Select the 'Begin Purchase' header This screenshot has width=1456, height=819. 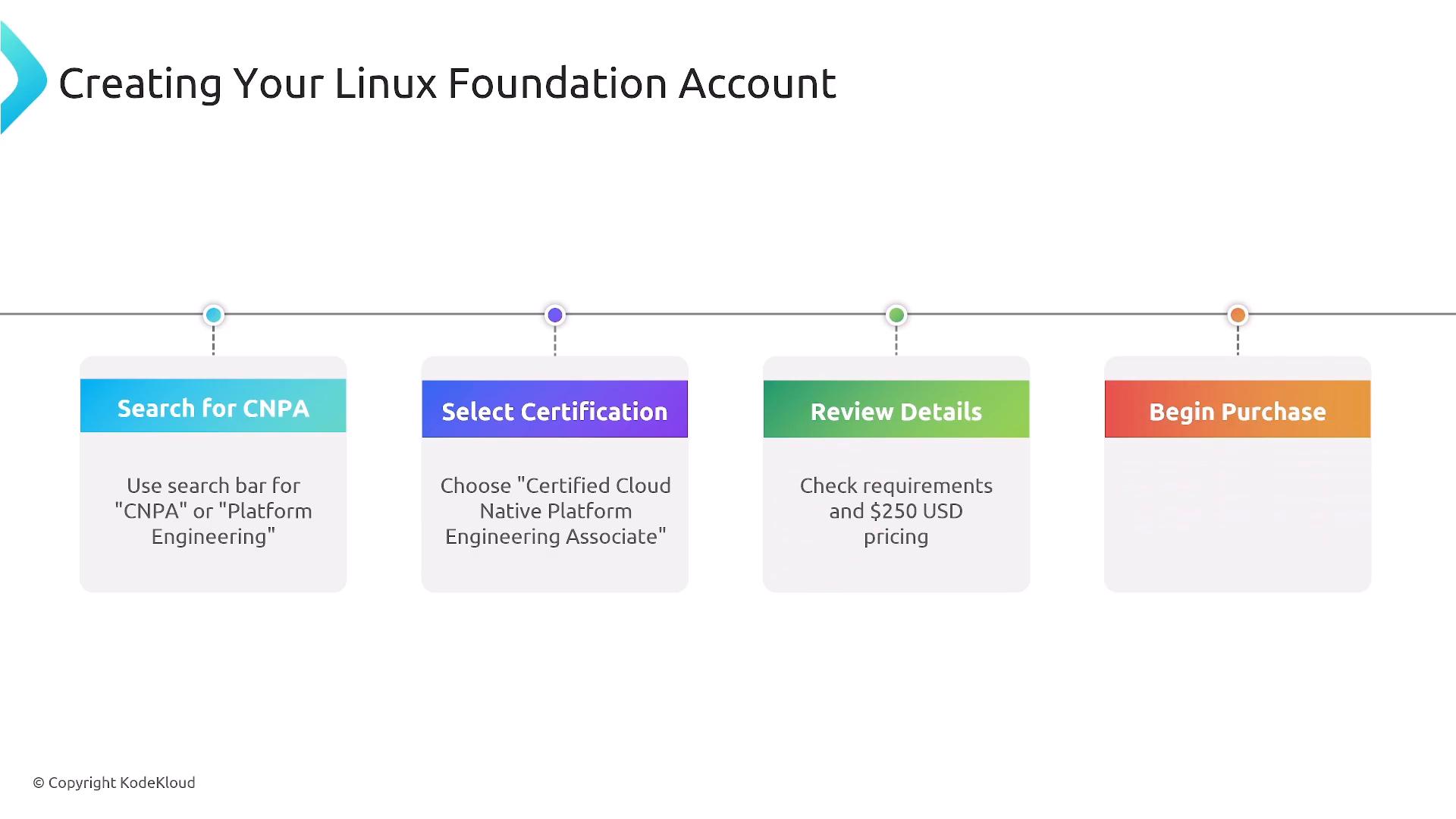(1238, 409)
